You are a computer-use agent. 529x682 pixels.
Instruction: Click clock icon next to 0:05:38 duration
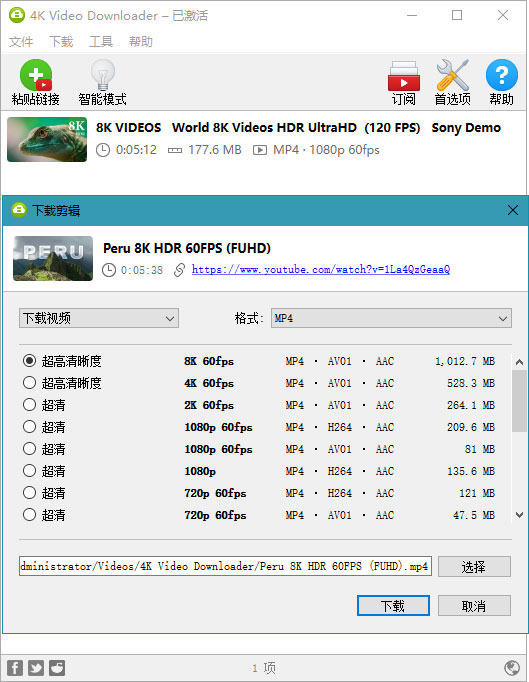click(109, 270)
